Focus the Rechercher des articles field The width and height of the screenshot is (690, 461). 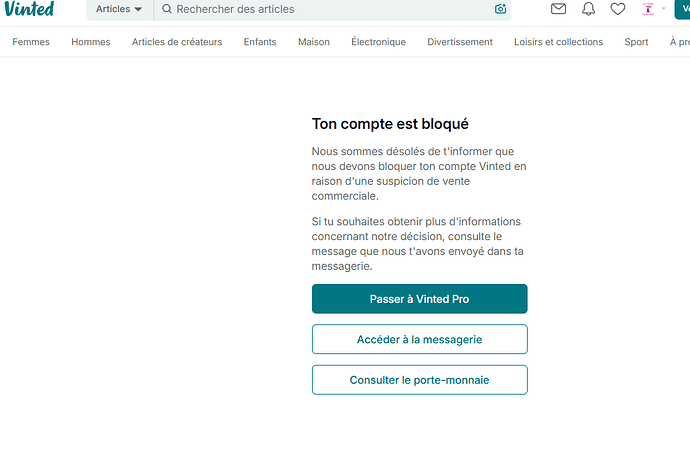pos(330,9)
